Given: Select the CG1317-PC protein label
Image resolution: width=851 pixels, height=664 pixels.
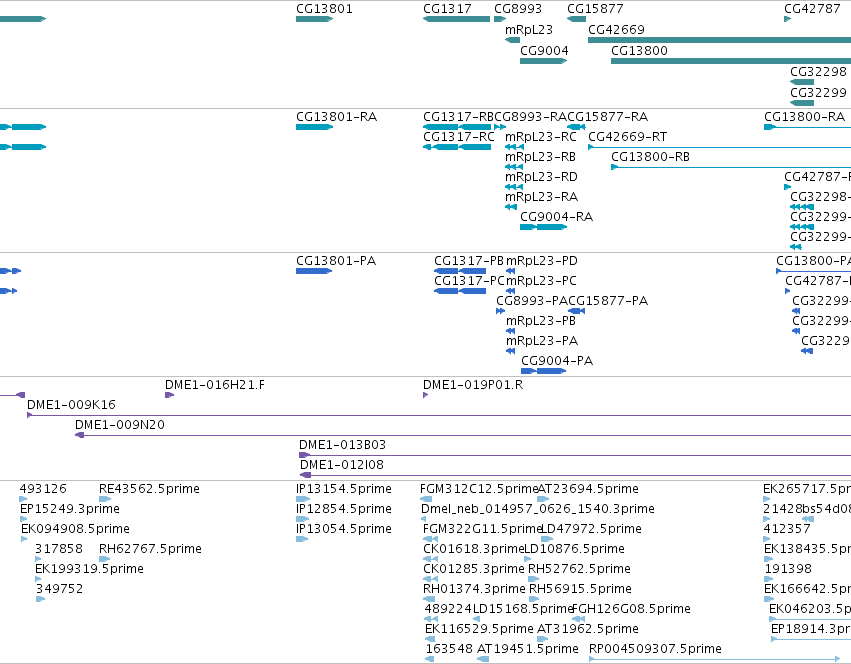Looking at the screenshot, I should coord(469,281).
